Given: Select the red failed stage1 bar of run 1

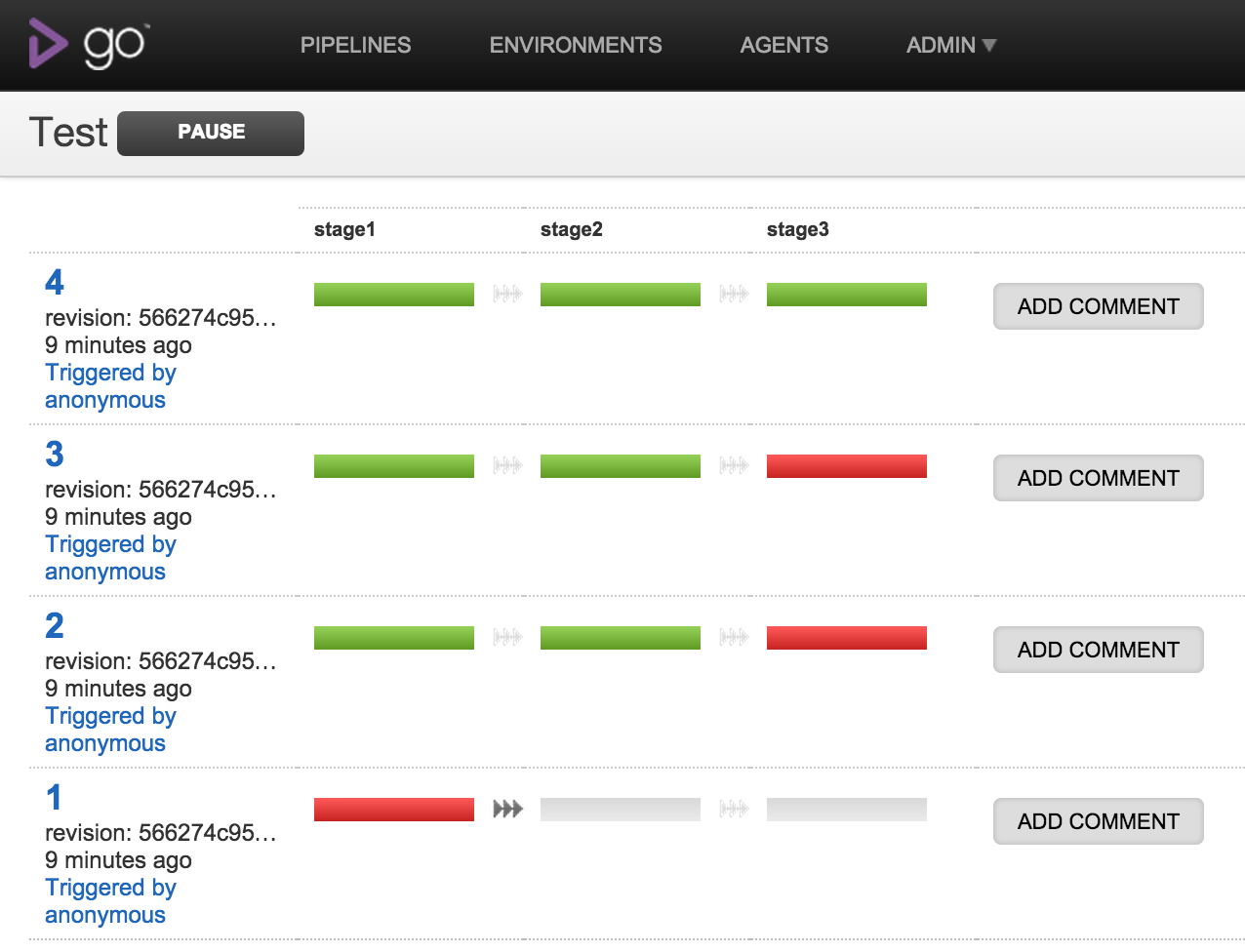Looking at the screenshot, I should [x=394, y=810].
